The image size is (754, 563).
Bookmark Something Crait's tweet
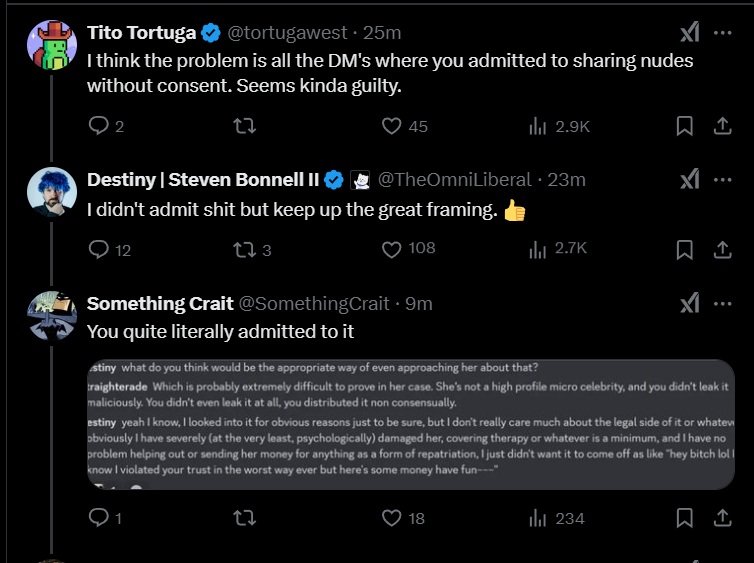click(x=685, y=518)
